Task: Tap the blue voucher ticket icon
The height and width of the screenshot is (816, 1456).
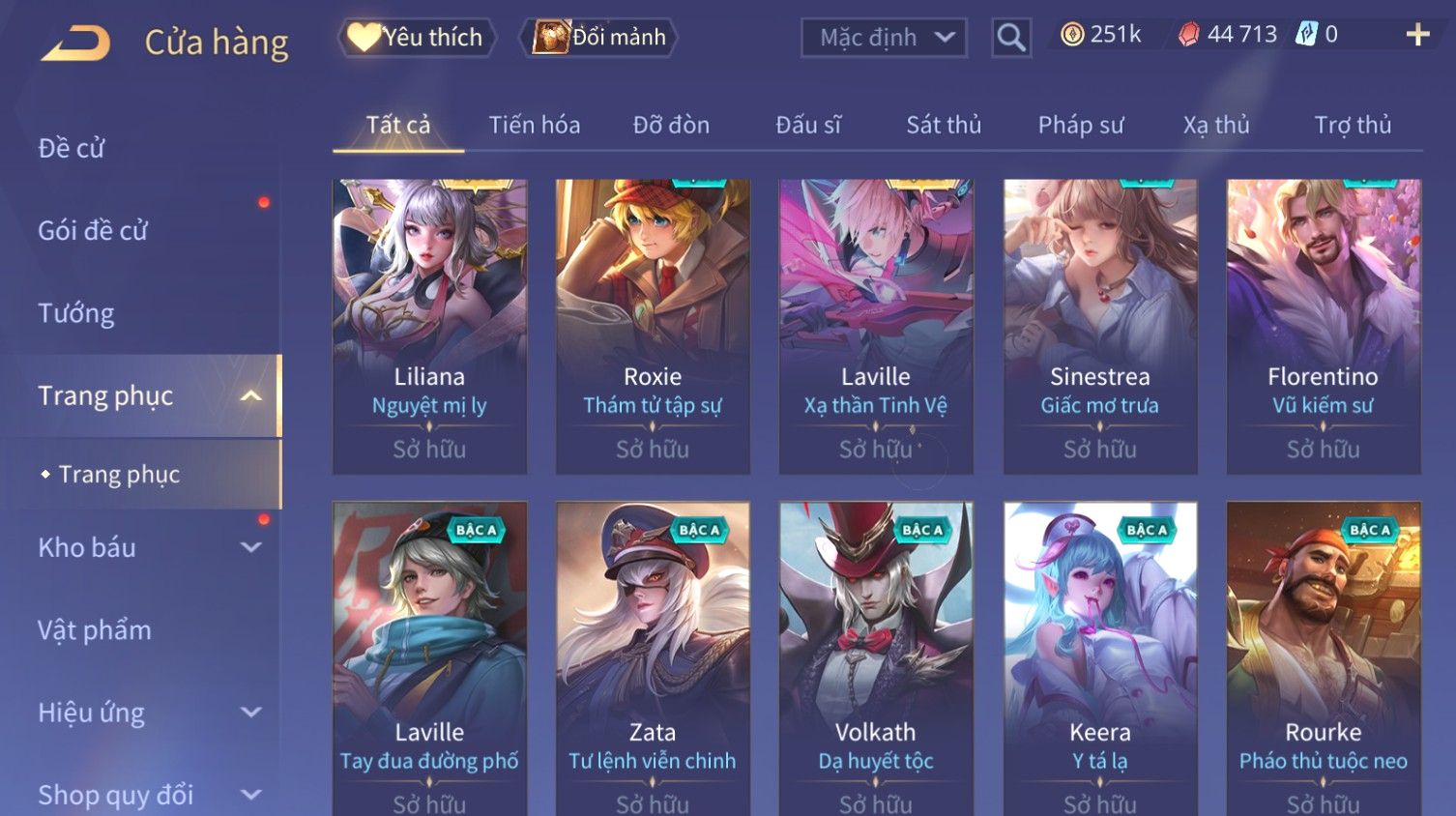Action: (1306, 34)
